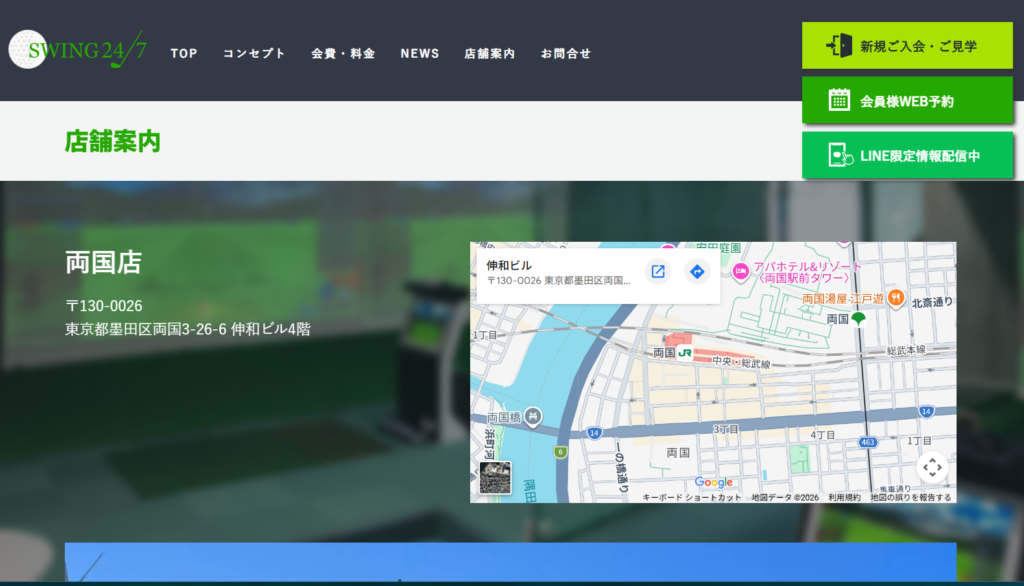This screenshot has height=586, width=1024.
Task: Click the APA Hotel pin on map
Action: 741,271
